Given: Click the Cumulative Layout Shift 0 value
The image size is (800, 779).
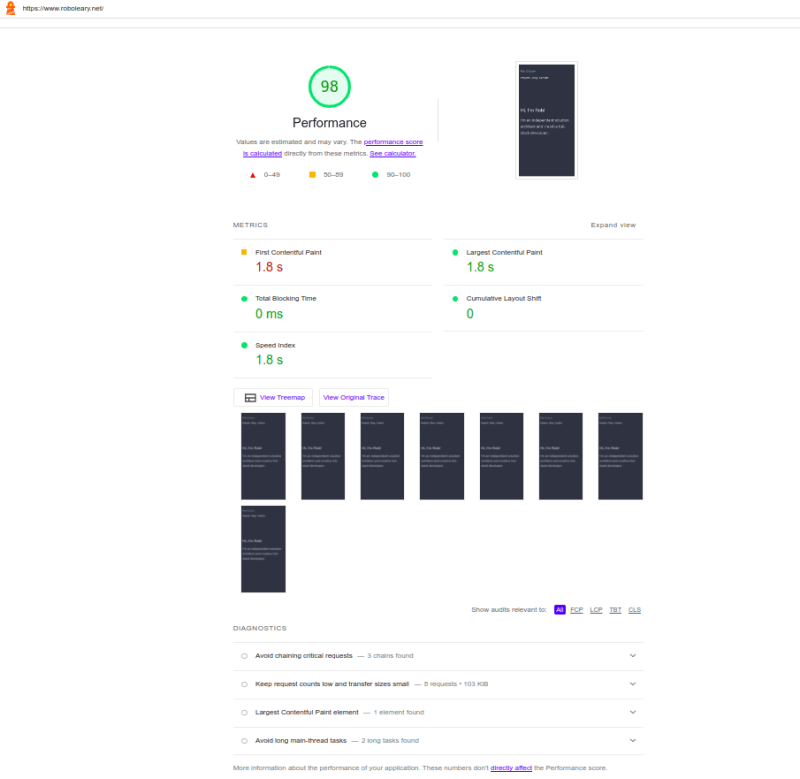Looking at the screenshot, I should click(470, 314).
